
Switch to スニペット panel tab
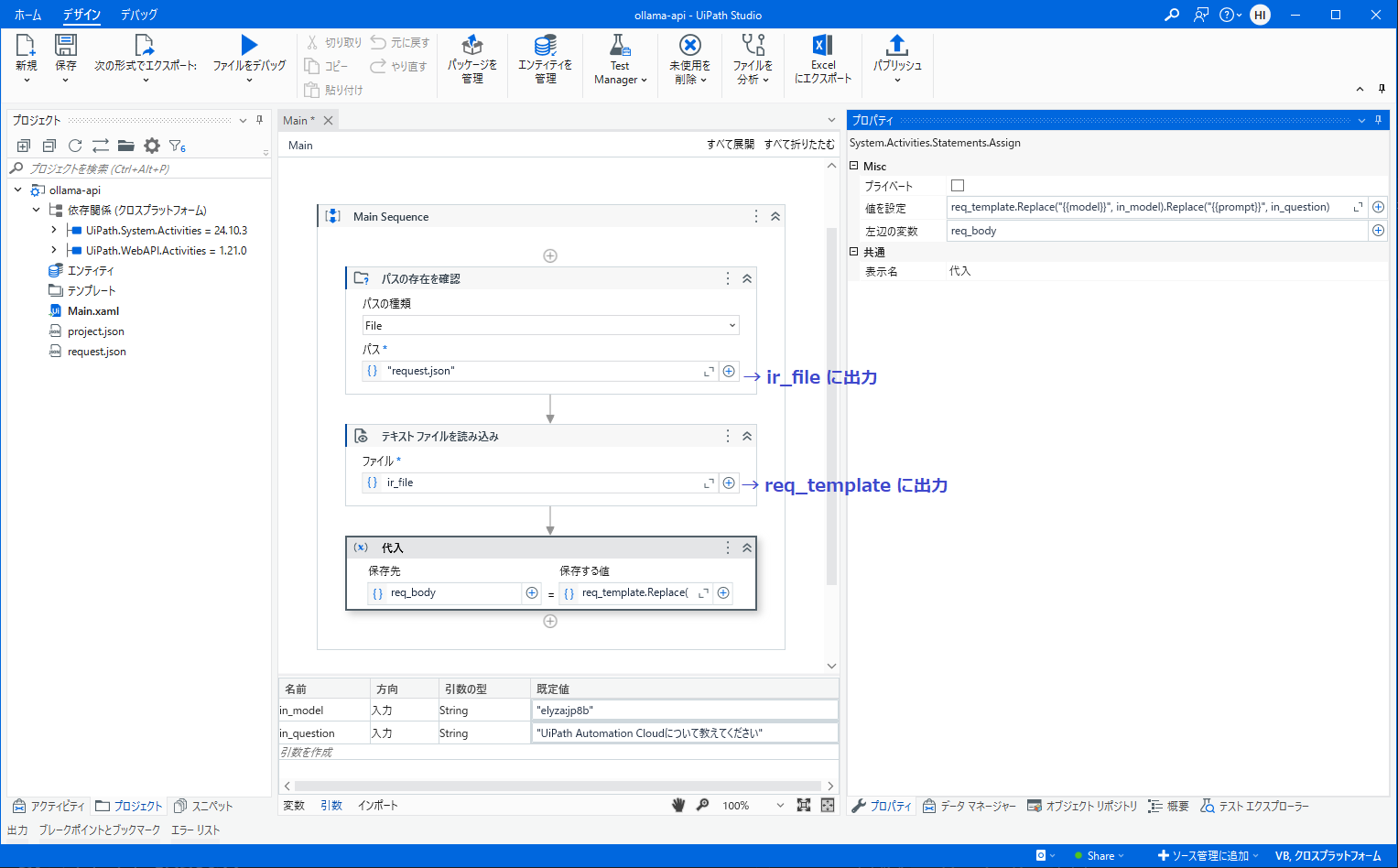click(203, 806)
